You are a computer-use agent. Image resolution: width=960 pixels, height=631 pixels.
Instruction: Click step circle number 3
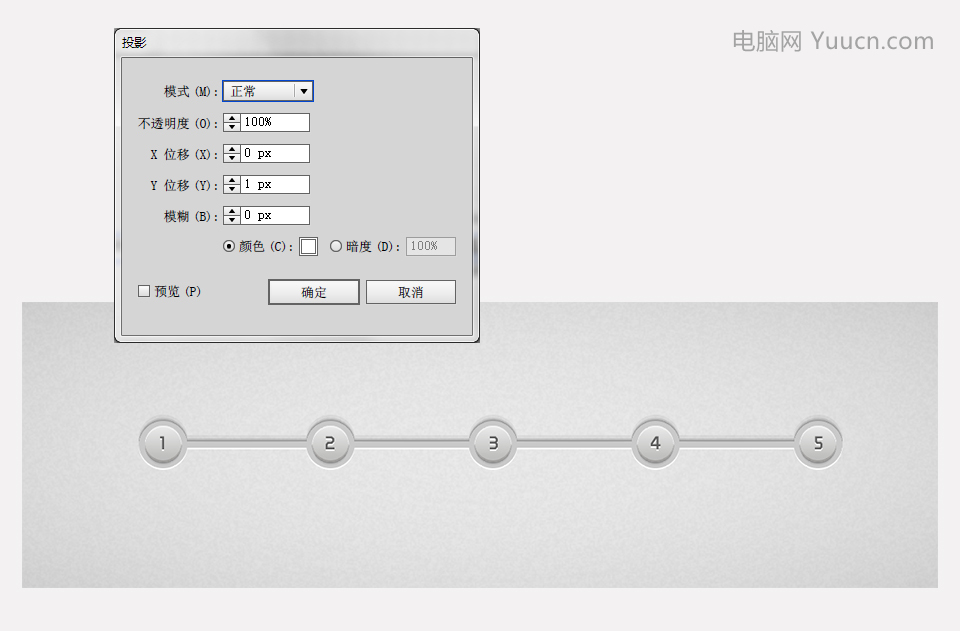493,443
